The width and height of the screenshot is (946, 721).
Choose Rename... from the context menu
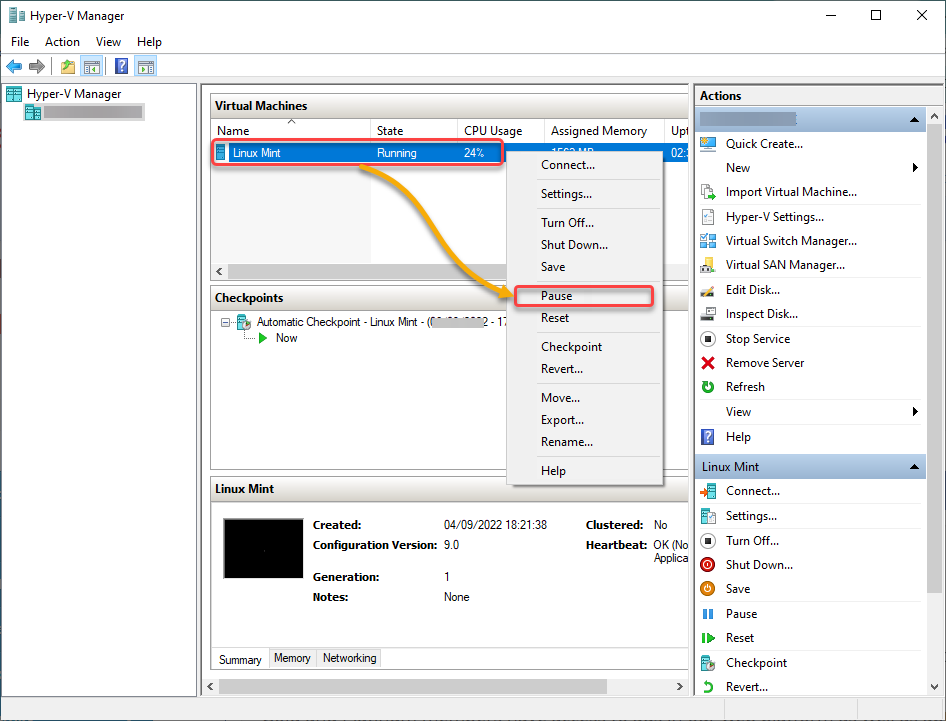click(x=584, y=442)
